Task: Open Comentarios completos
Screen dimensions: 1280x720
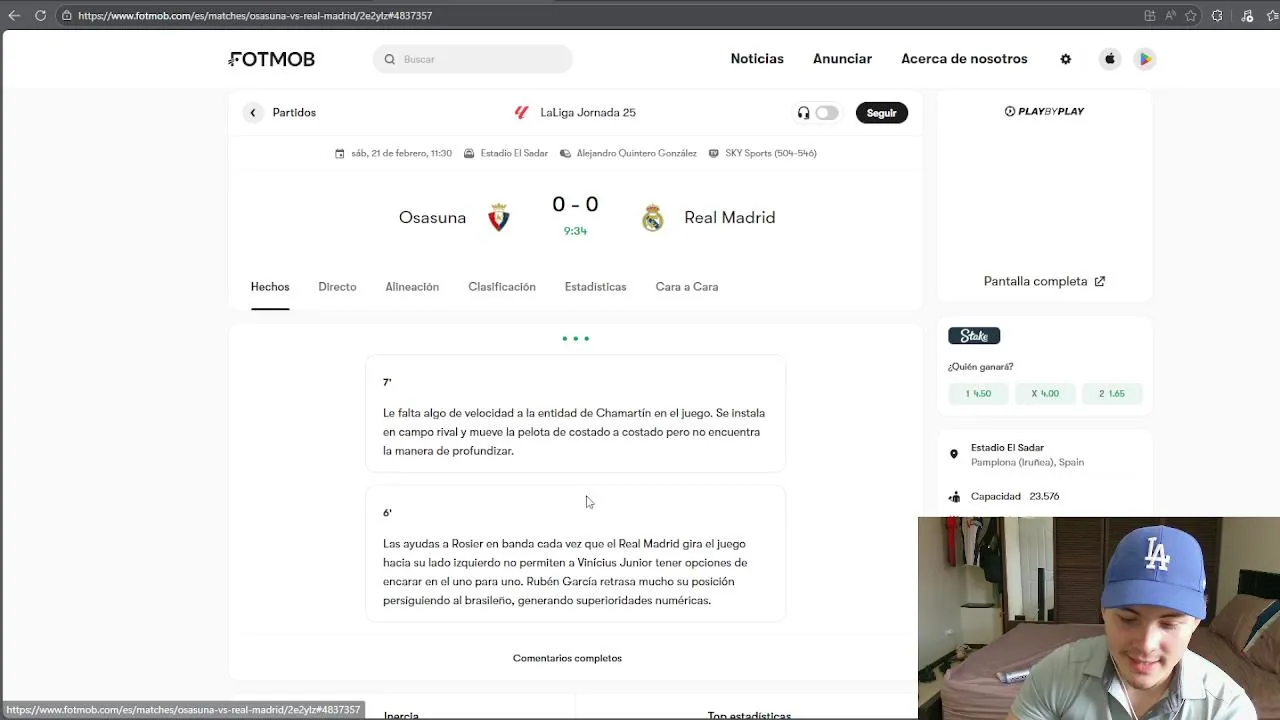Action: 567,658
